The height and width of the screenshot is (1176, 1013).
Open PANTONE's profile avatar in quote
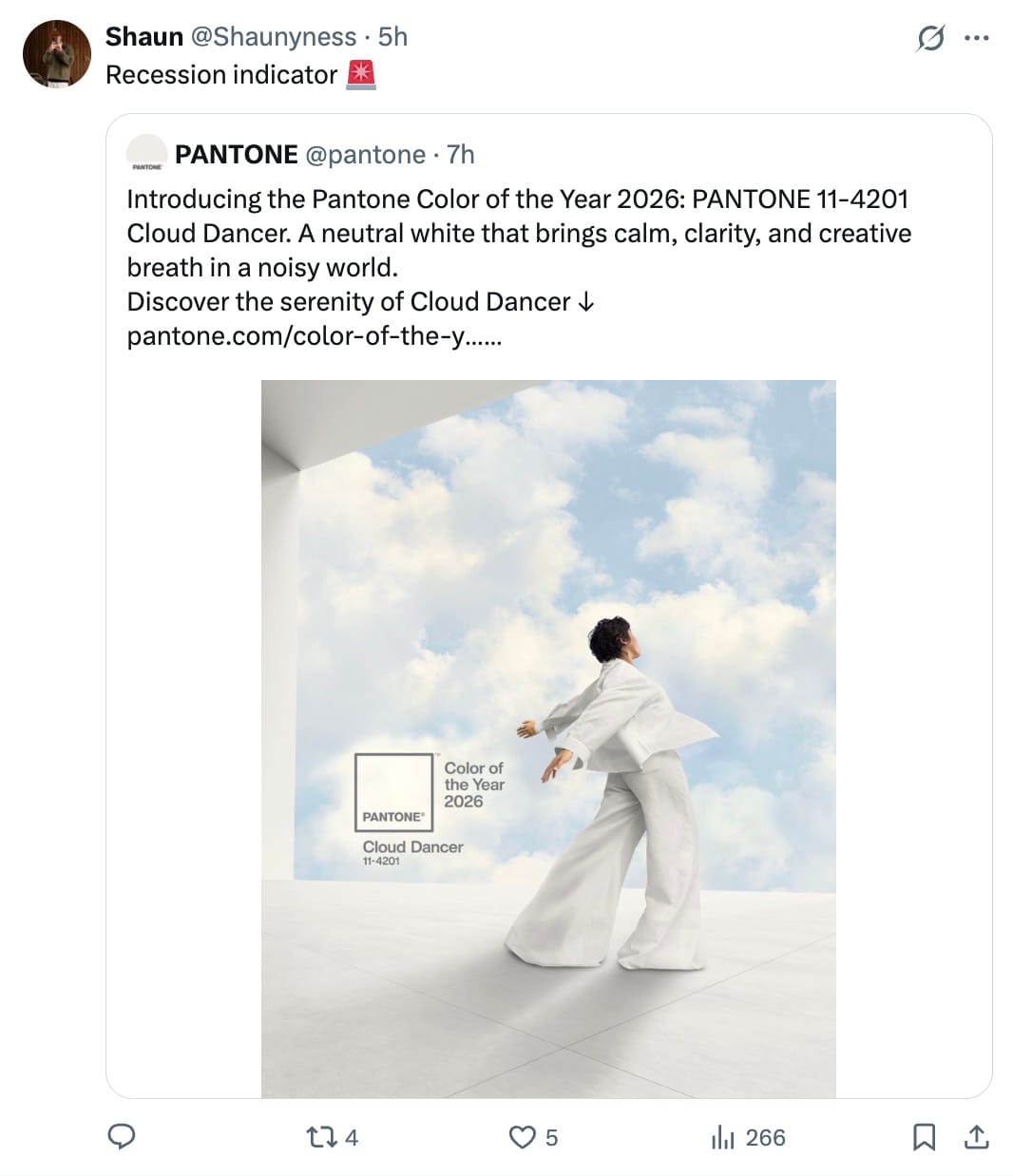click(146, 153)
